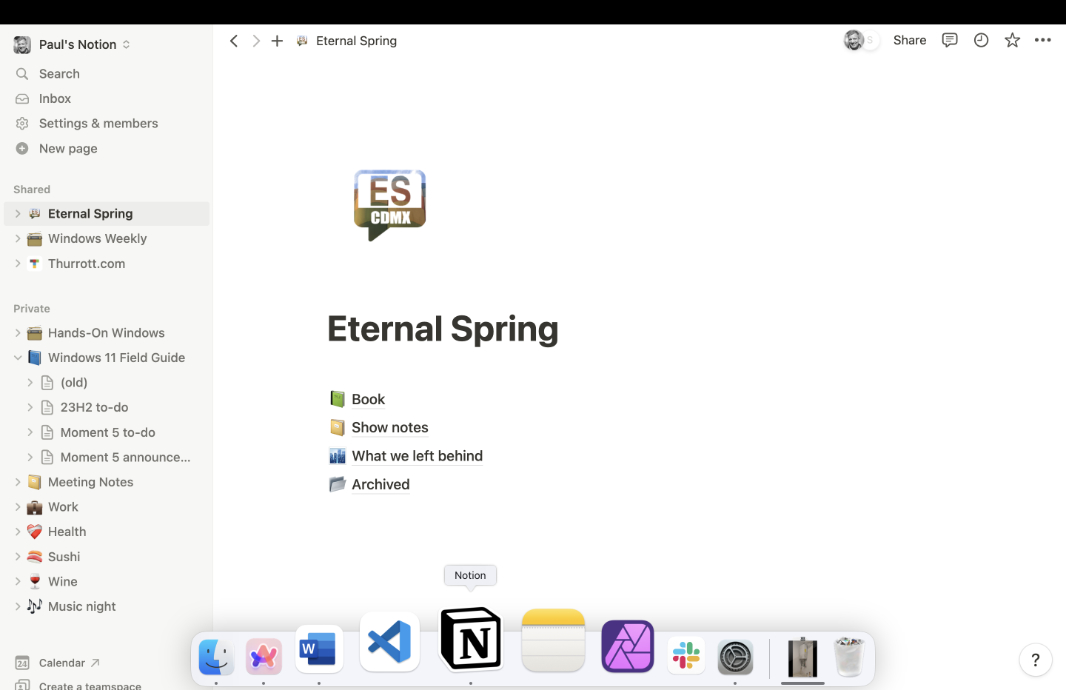Collapse the Windows 11 Field Guide tree

(x=18, y=358)
